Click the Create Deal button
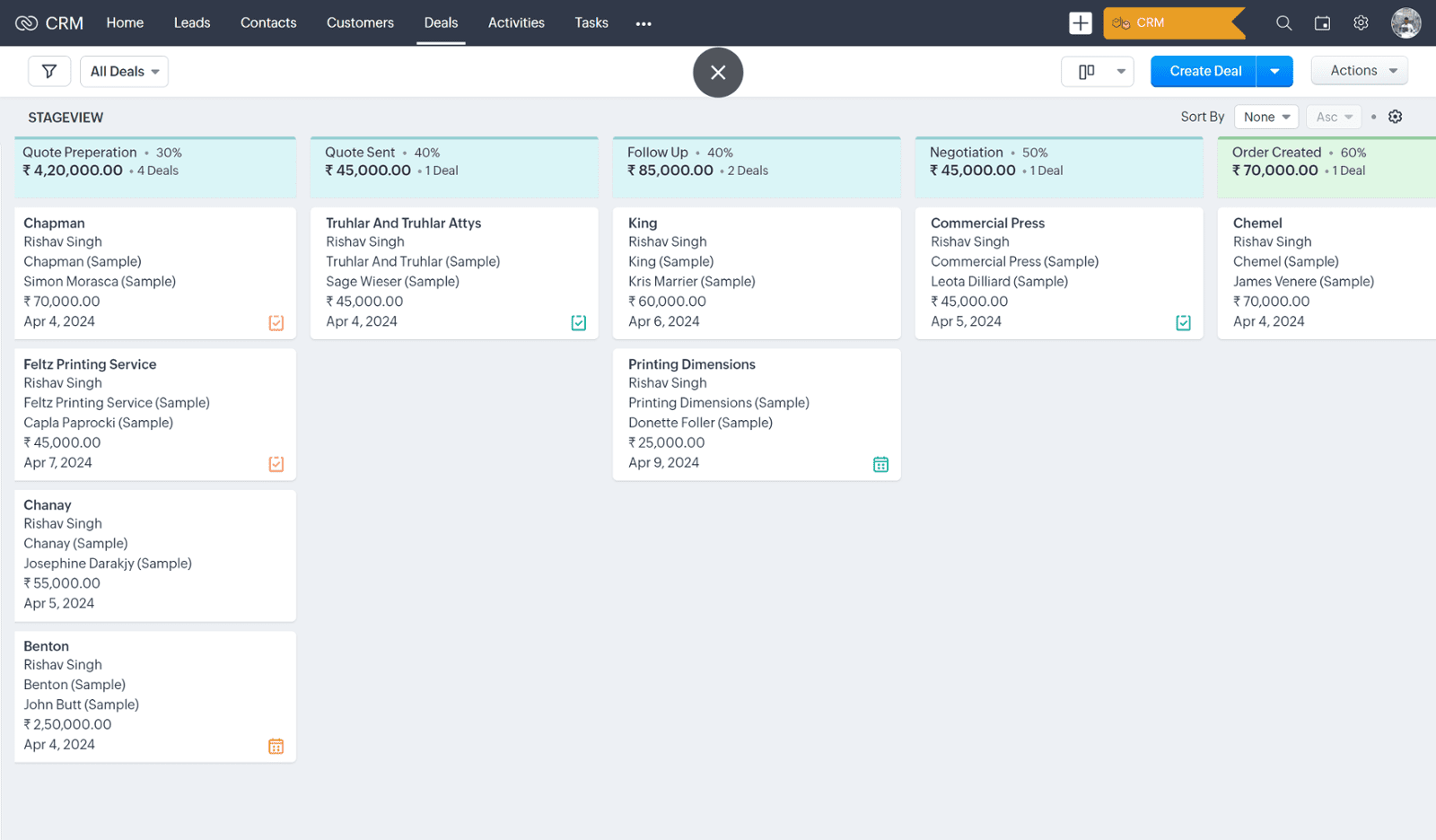The image size is (1436, 840). pyautogui.click(x=1204, y=72)
